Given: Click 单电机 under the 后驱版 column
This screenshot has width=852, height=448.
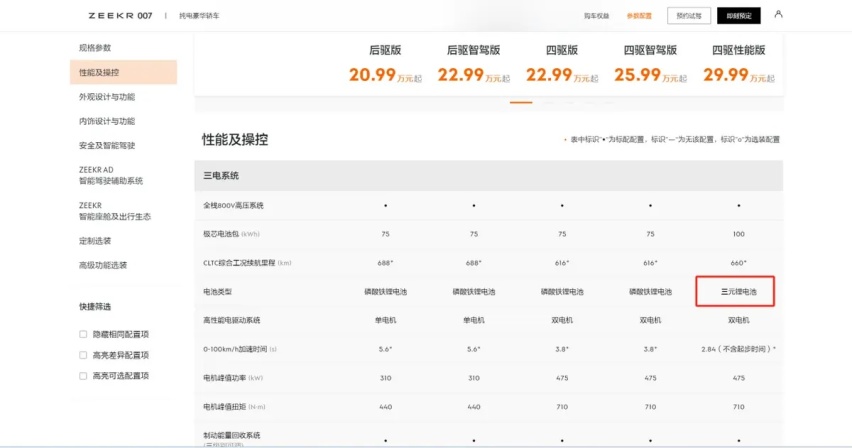Looking at the screenshot, I should (x=385, y=320).
